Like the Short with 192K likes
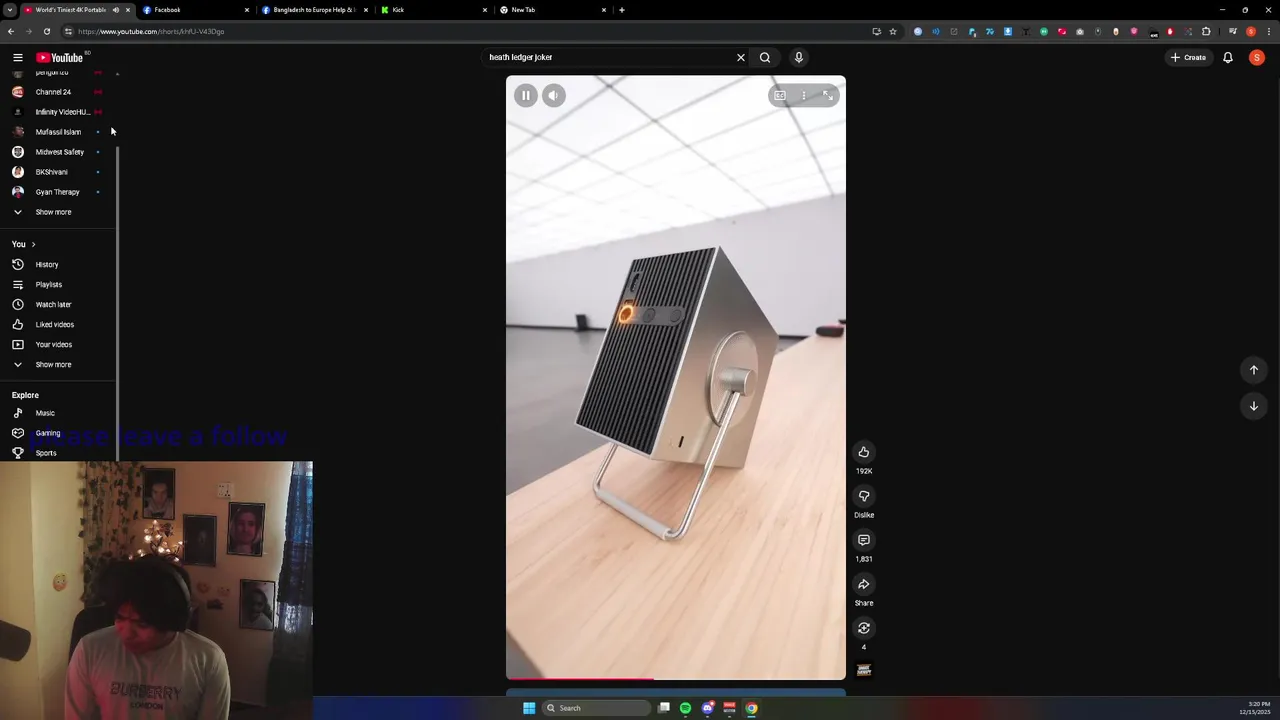This screenshot has width=1280, height=720. (864, 452)
